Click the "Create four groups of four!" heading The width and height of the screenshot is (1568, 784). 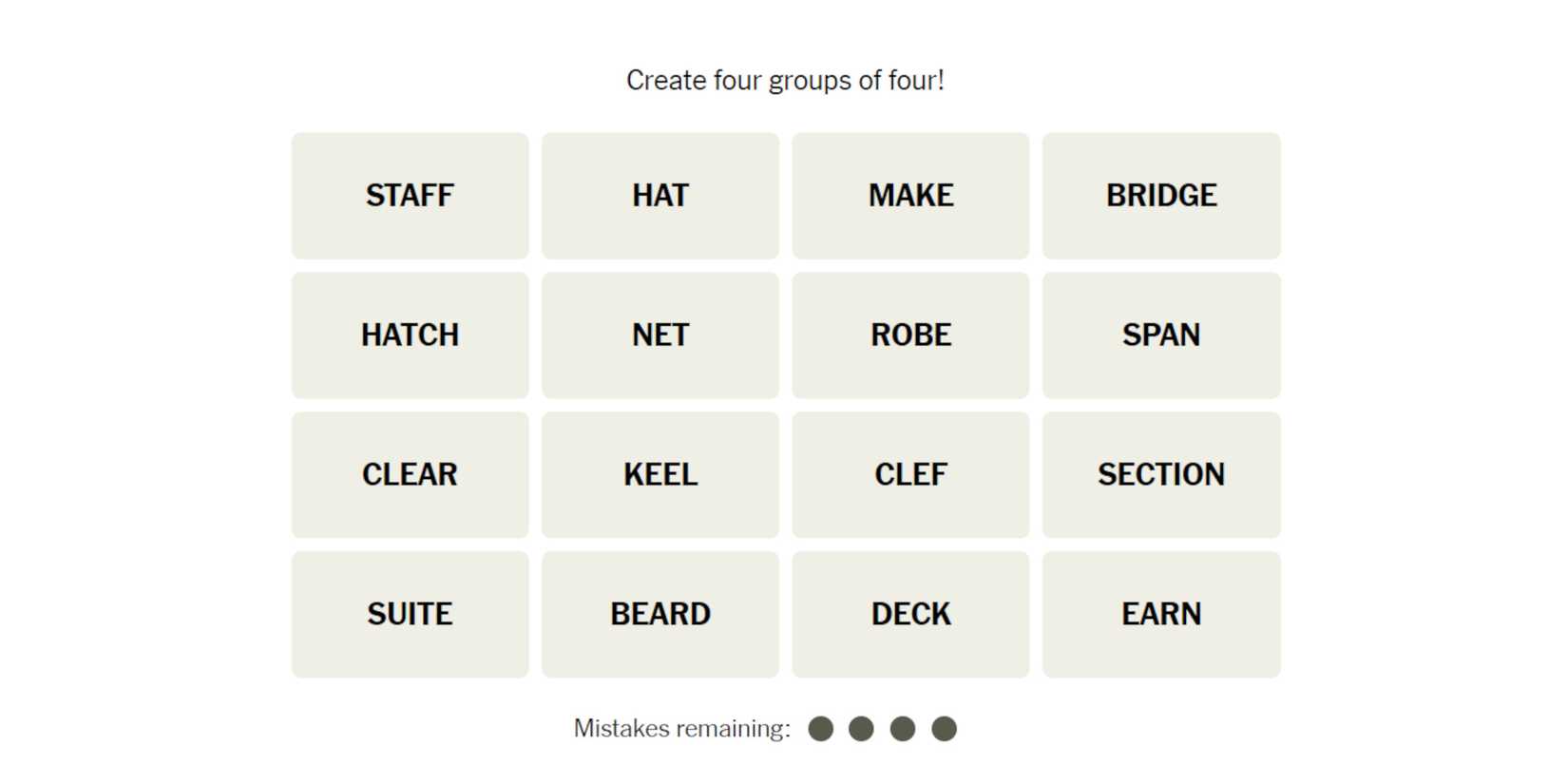785,81
